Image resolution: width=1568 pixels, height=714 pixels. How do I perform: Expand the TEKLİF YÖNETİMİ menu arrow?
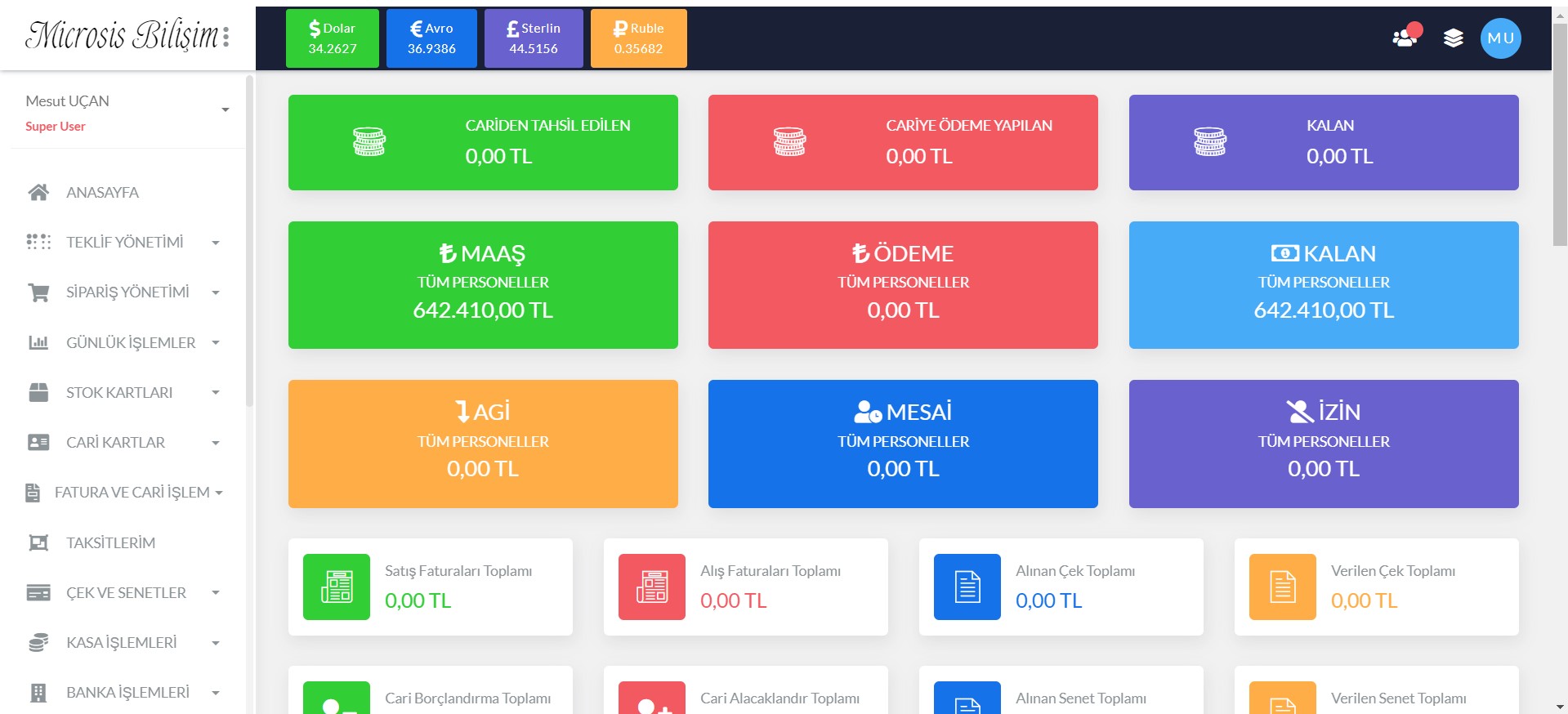click(216, 243)
